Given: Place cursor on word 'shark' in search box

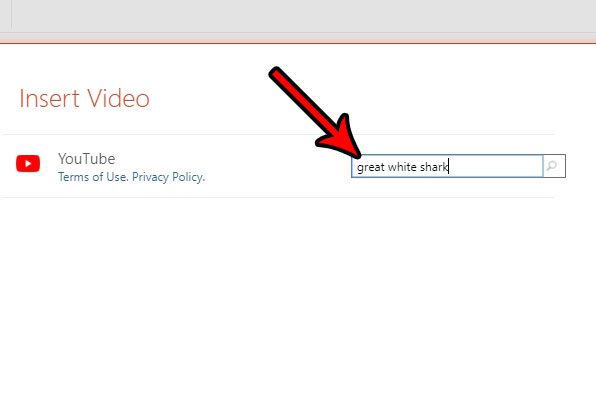Looking at the screenshot, I should 434,166.
